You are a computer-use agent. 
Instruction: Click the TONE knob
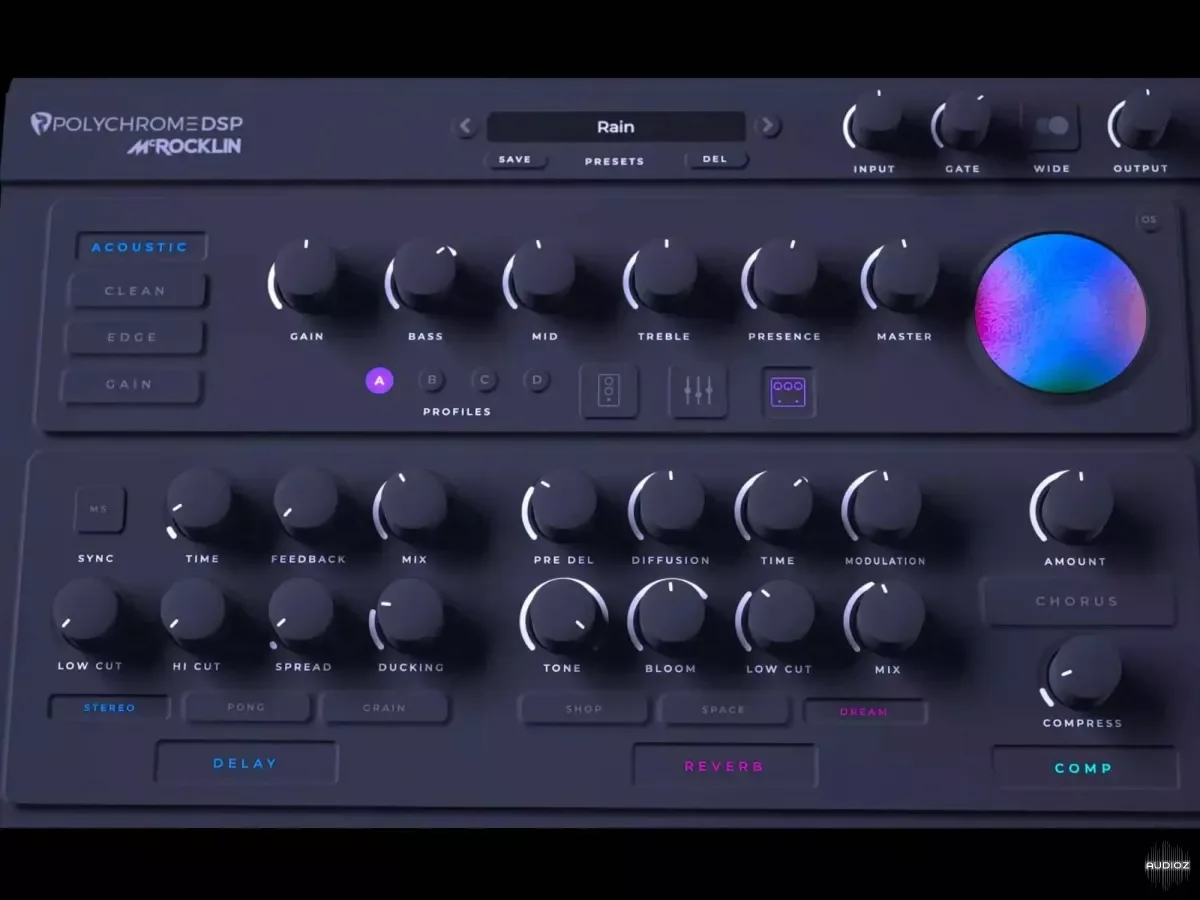click(x=564, y=614)
